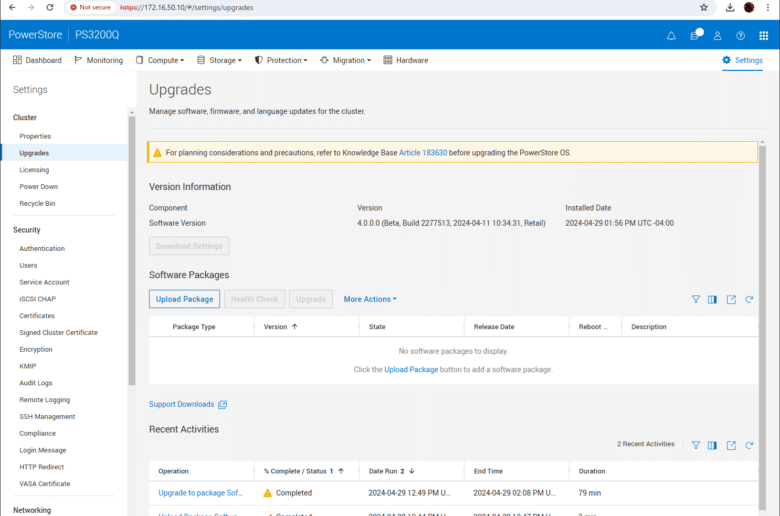This screenshot has height=516, width=780.
Task: Open the Monitoring tab
Action: tap(98, 60)
